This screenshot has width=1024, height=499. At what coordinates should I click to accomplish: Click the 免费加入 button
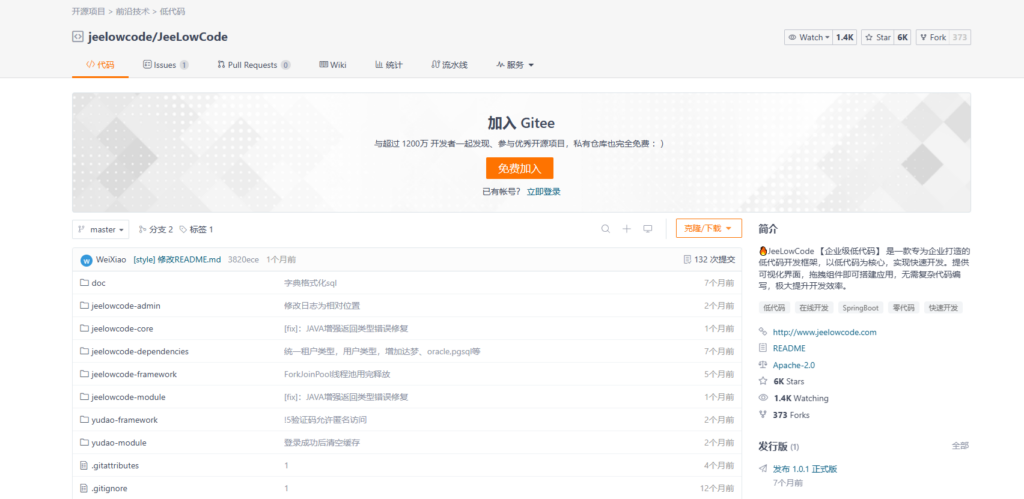click(x=519, y=168)
